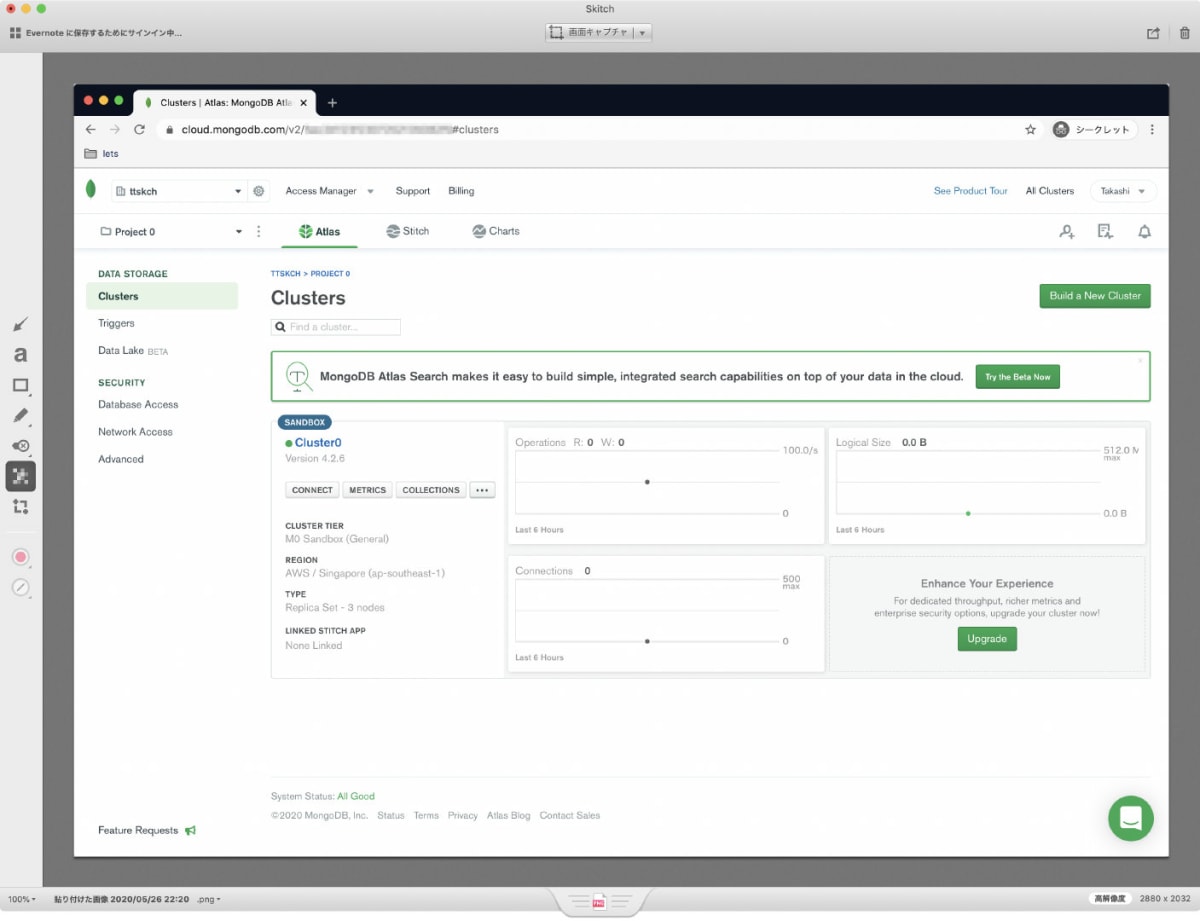Click the MongoDB leaf logo

91,189
